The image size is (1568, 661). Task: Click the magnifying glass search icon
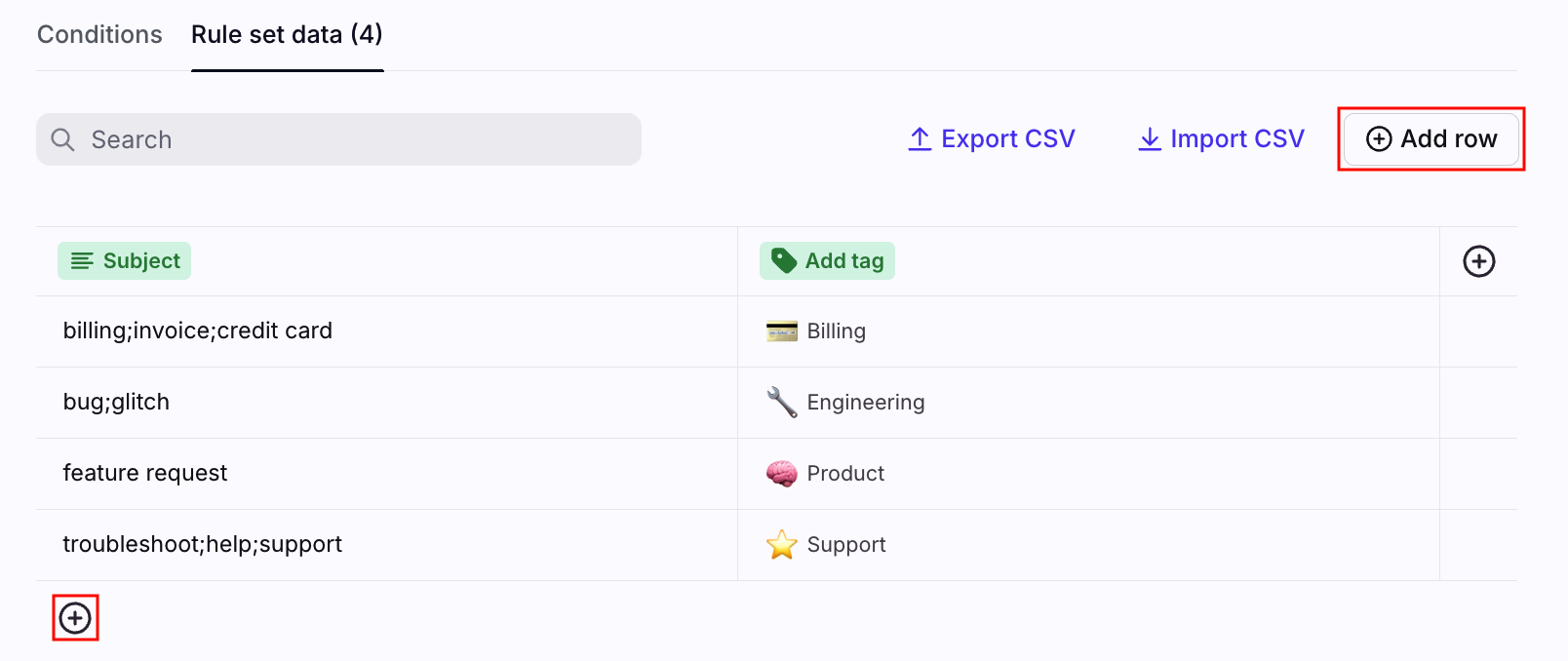pos(62,139)
